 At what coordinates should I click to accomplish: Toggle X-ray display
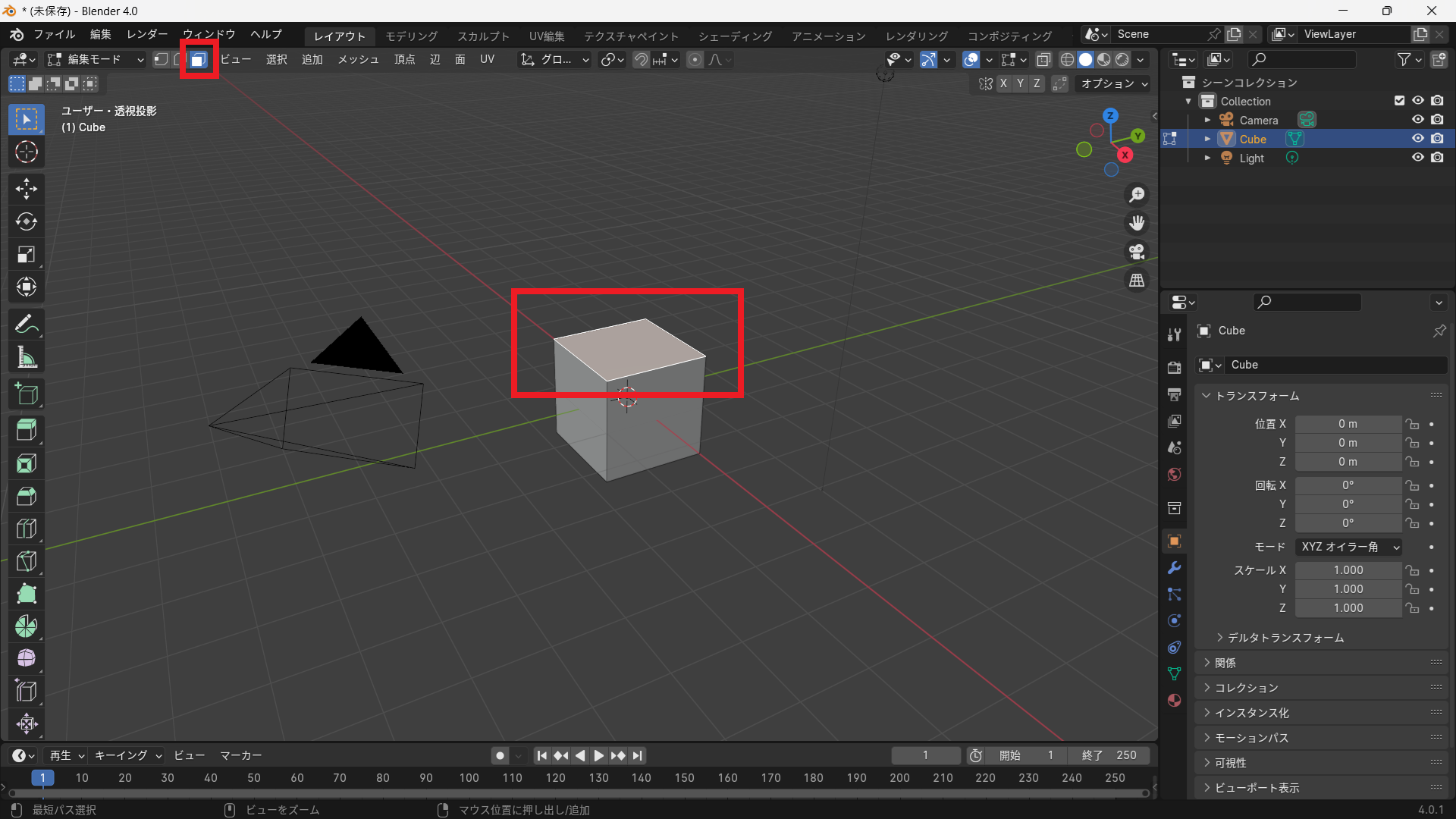[1043, 59]
